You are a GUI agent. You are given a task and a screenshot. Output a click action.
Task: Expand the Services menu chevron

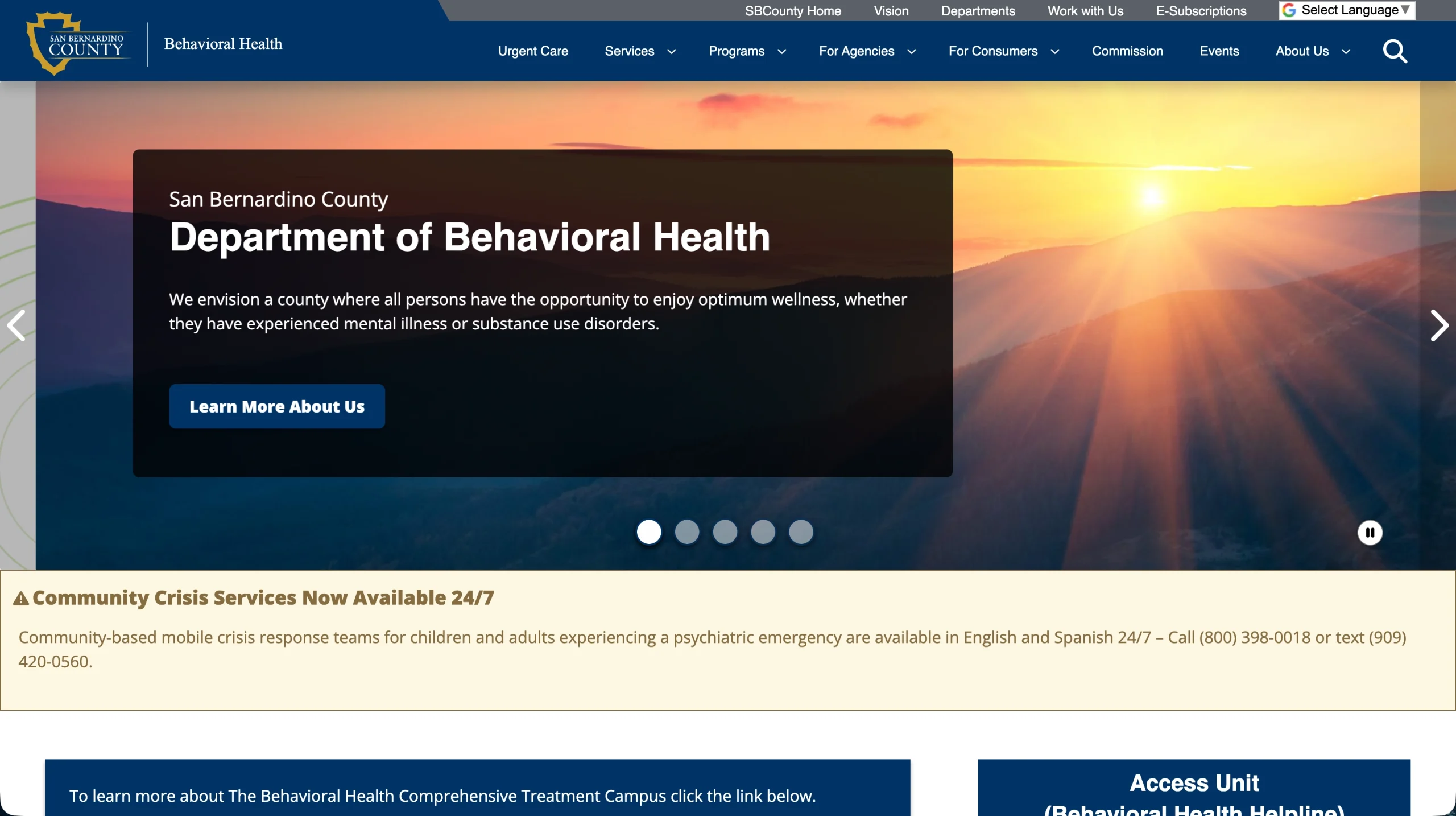tap(671, 52)
